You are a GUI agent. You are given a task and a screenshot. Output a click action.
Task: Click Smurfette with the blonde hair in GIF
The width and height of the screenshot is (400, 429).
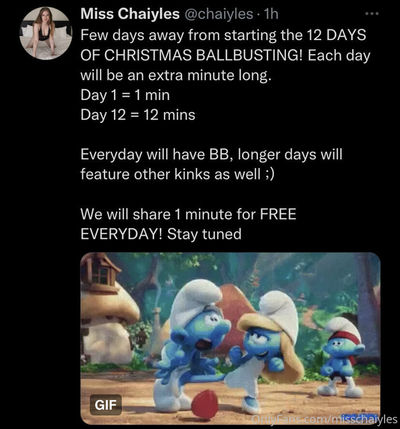click(x=266, y=350)
